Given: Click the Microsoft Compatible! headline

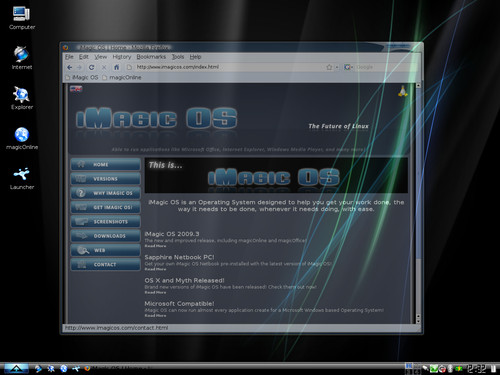Looking at the screenshot, I should point(179,304).
